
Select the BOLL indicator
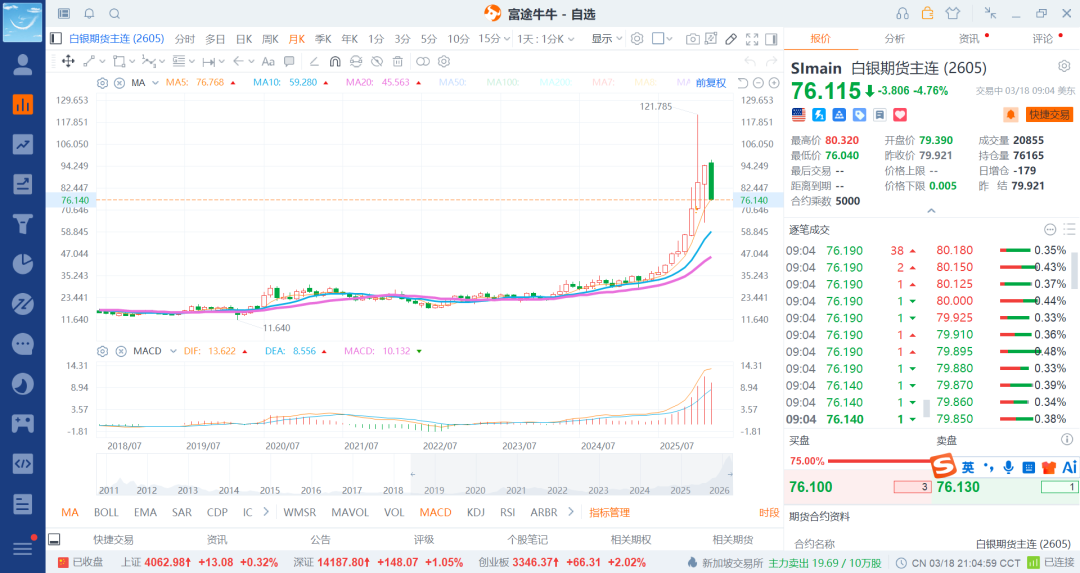106,512
